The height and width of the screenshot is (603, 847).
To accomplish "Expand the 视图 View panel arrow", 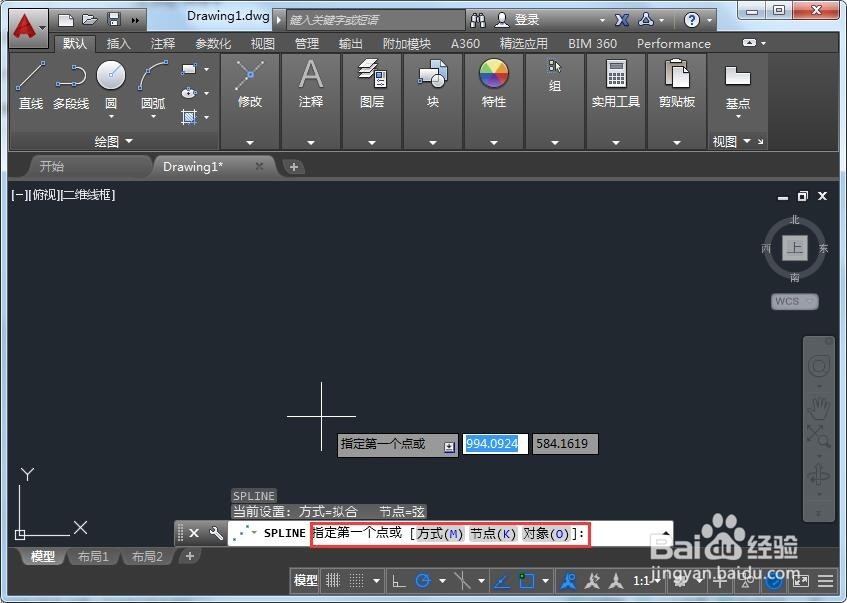I will (x=747, y=141).
